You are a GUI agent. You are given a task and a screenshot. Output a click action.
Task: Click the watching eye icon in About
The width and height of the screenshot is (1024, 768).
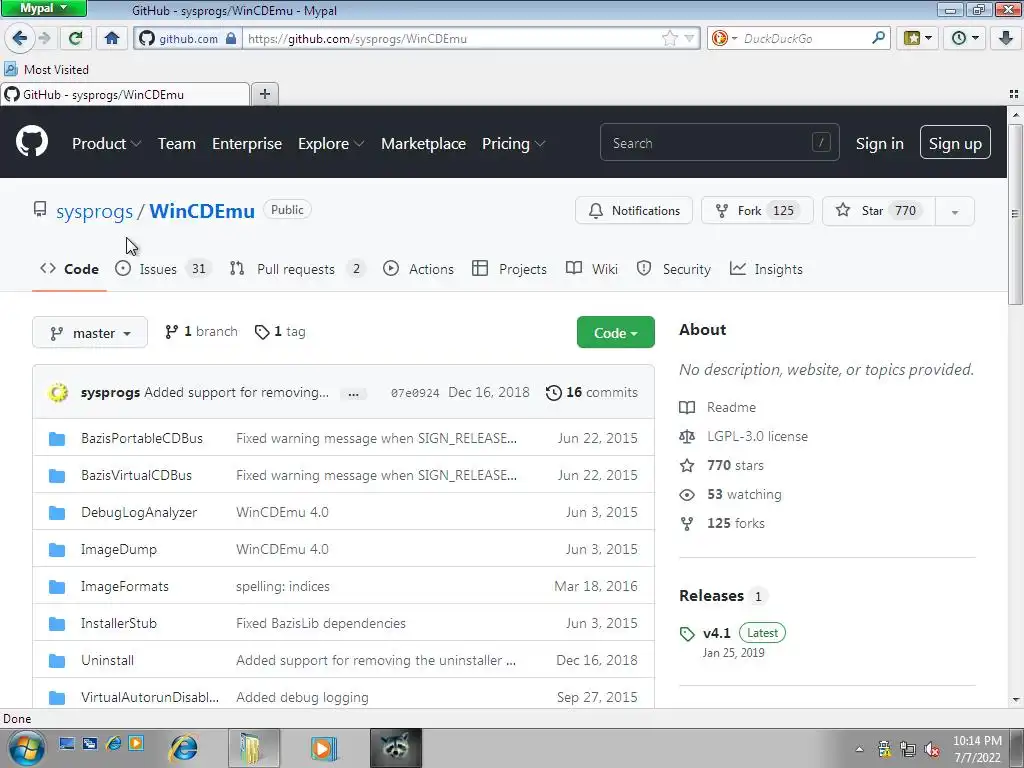[x=687, y=495]
